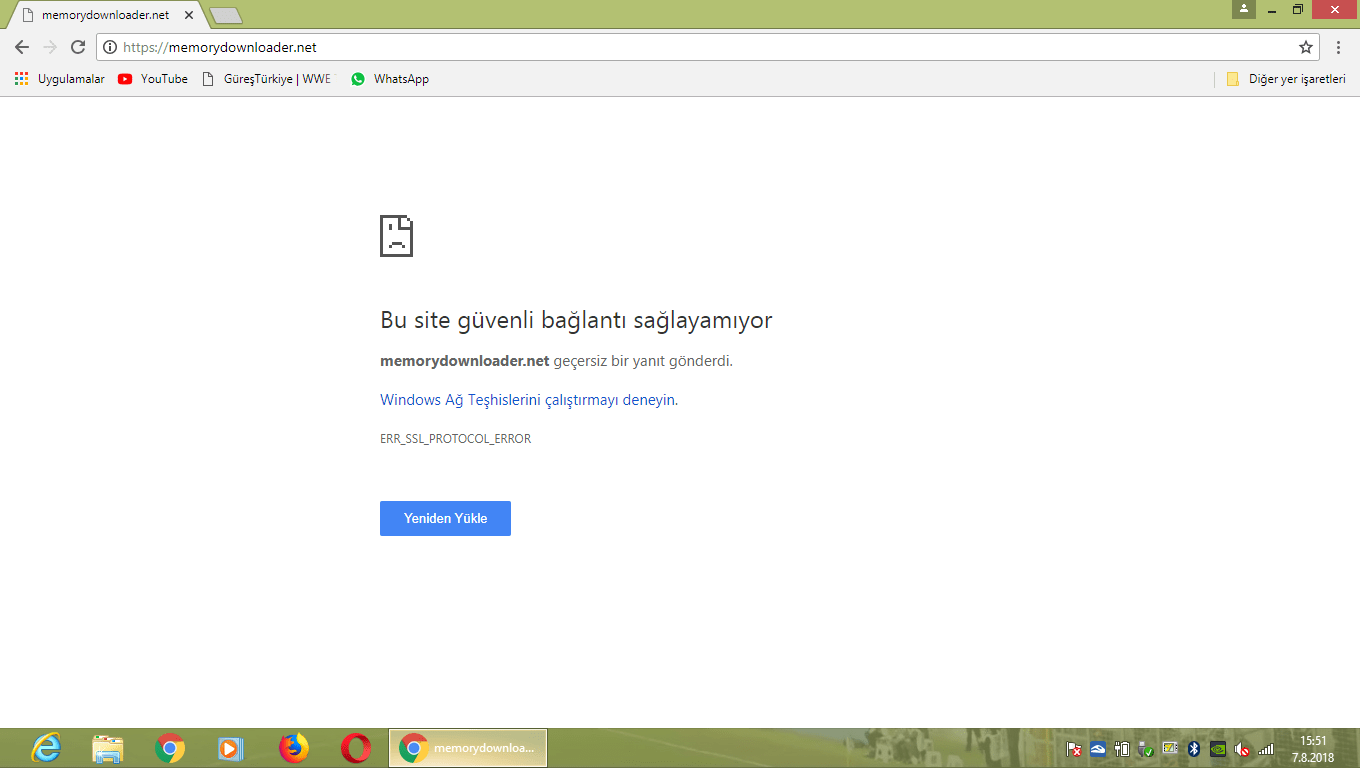The height and width of the screenshot is (768, 1360).
Task: Open the media player taskbar icon
Action: coord(231,748)
